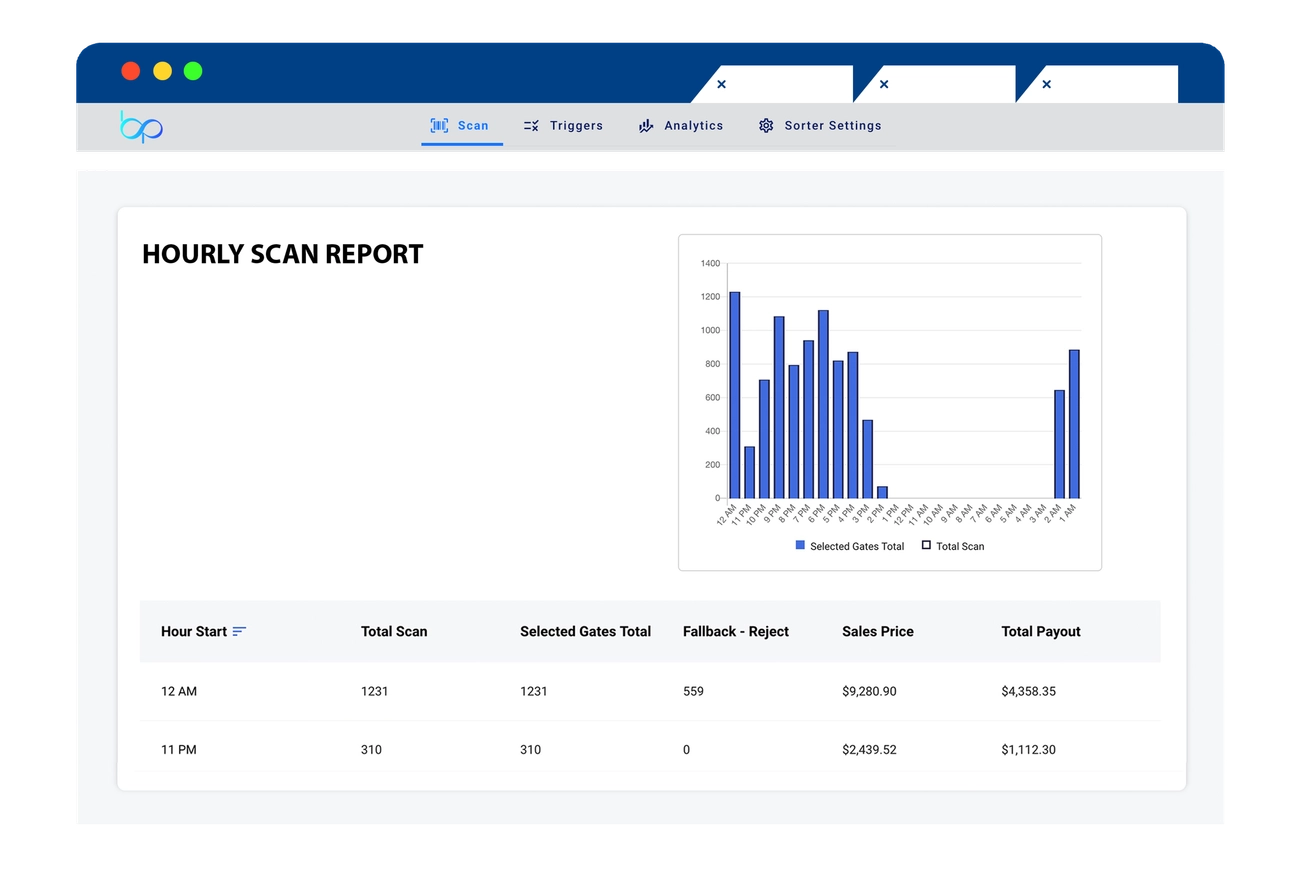Click the Selected Gates Total column header

coord(585,632)
